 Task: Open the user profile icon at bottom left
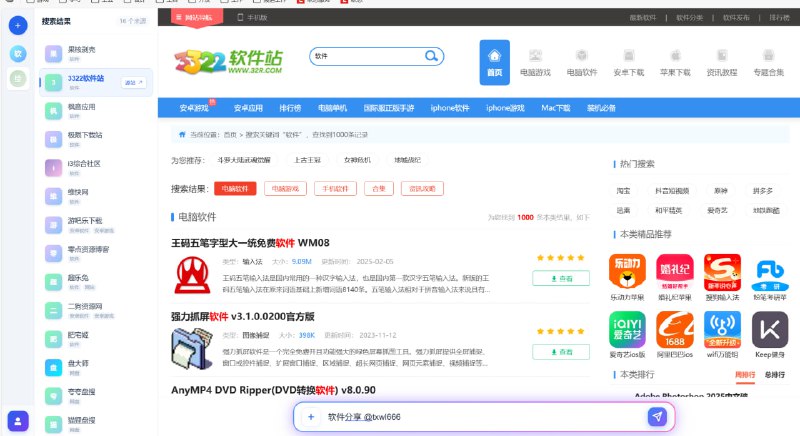click(18, 421)
